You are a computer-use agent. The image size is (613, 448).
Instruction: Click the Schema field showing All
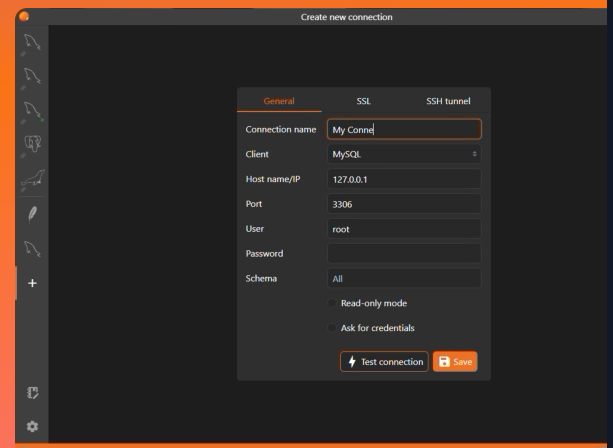(404, 278)
